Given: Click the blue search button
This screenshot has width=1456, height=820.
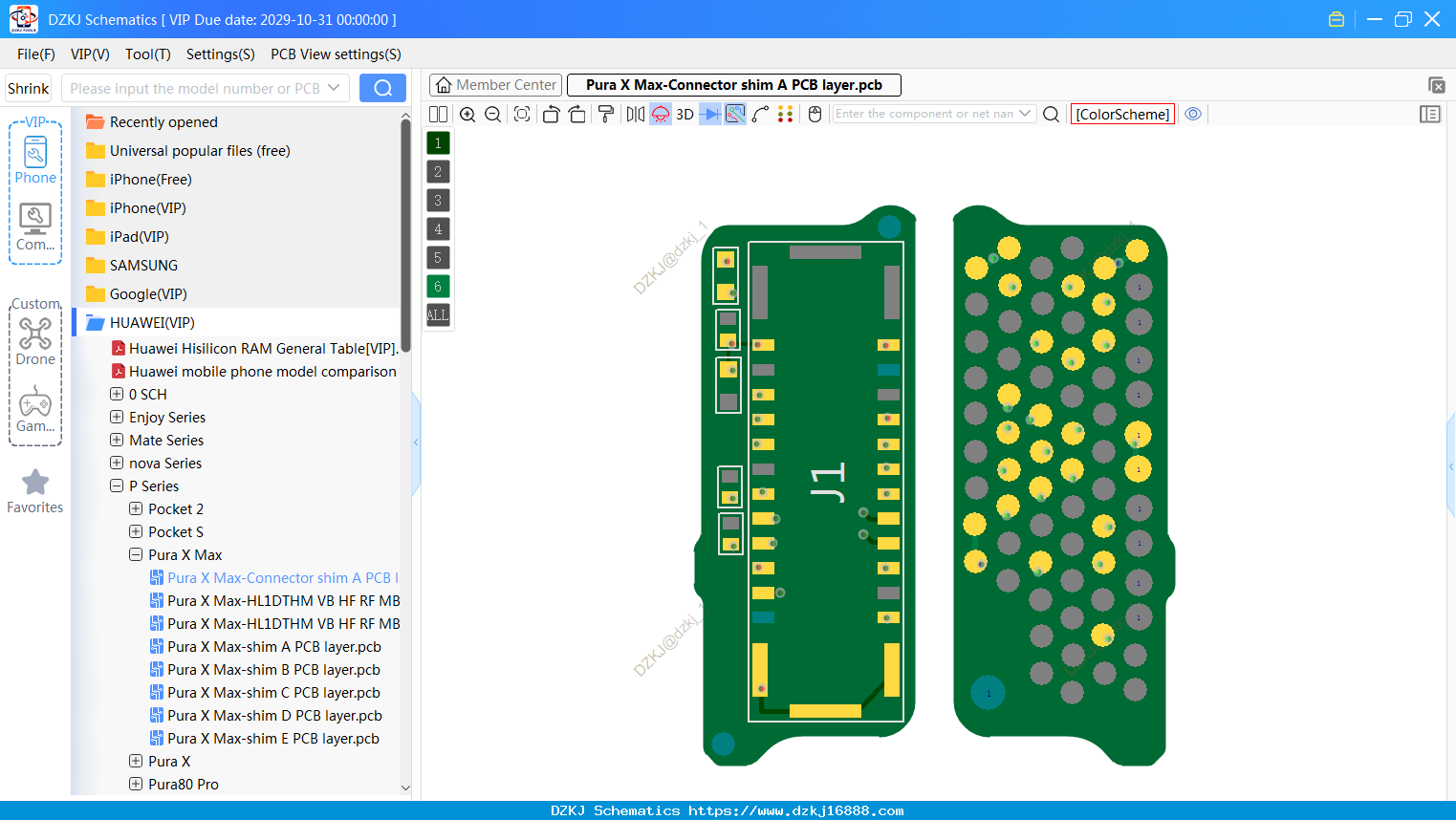Looking at the screenshot, I should coord(382,88).
